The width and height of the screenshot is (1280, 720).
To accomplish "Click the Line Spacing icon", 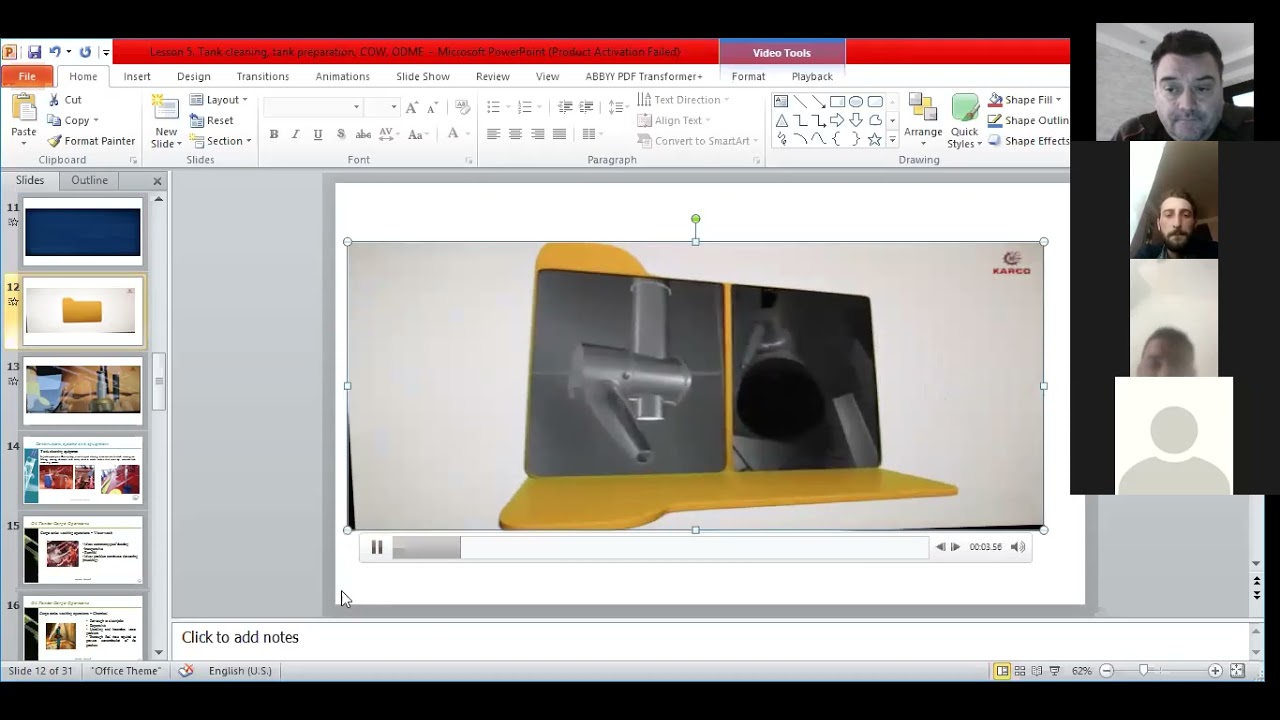I will 615,107.
